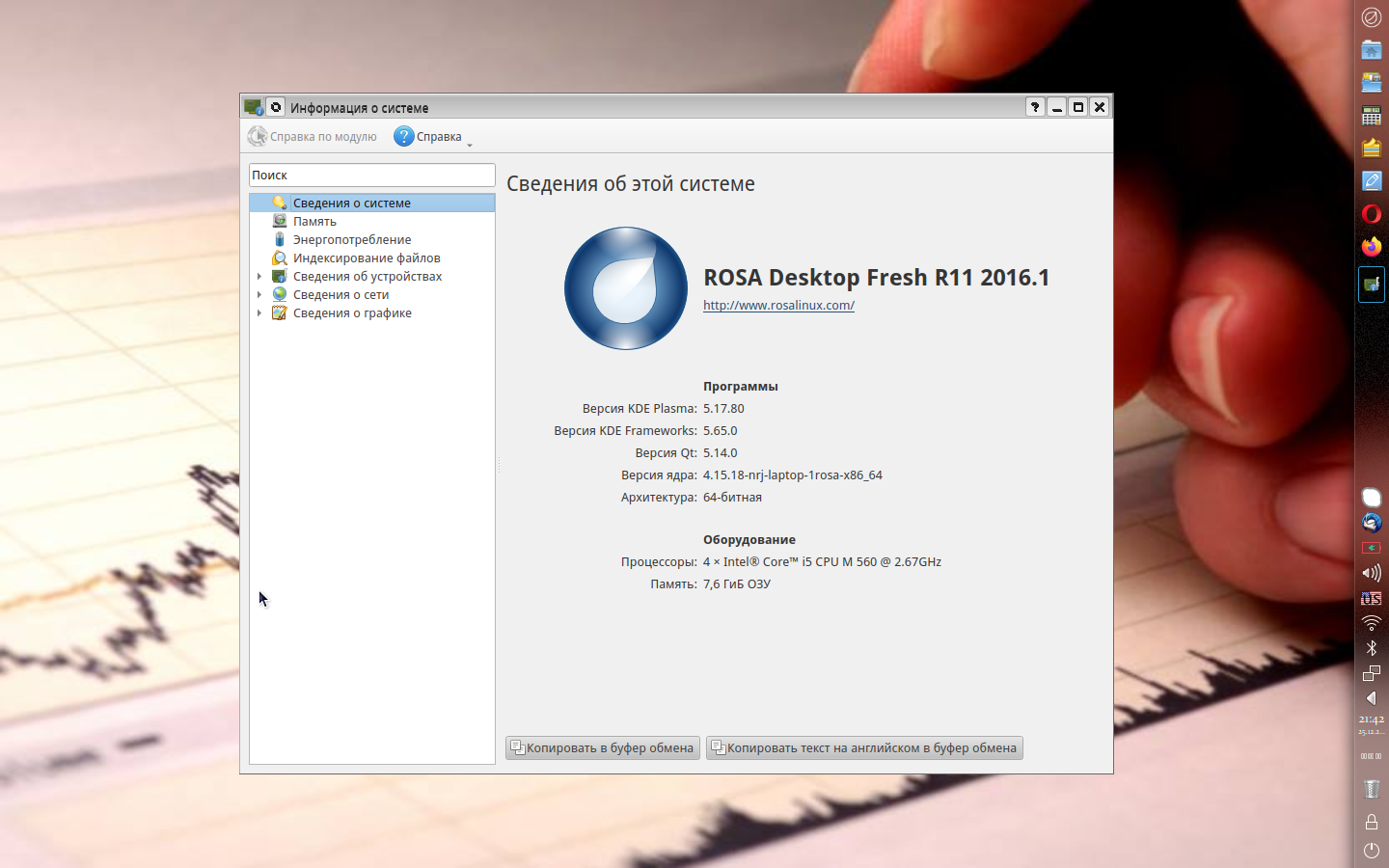Maximize the Информация о системе window
The width and height of the screenshot is (1389, 868).
click(x=1078, y=107)
